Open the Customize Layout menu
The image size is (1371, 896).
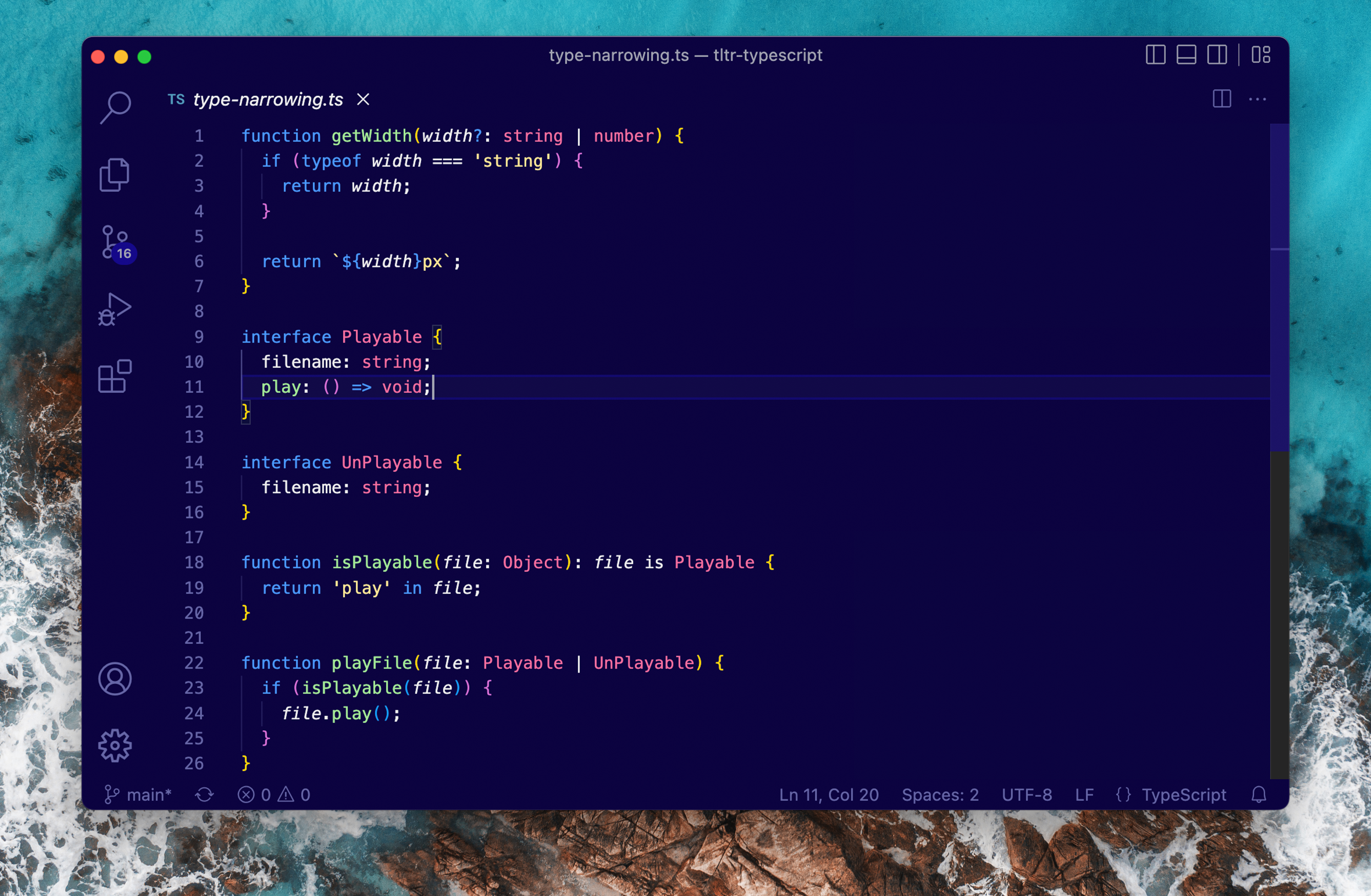[x=1261, y=55]
